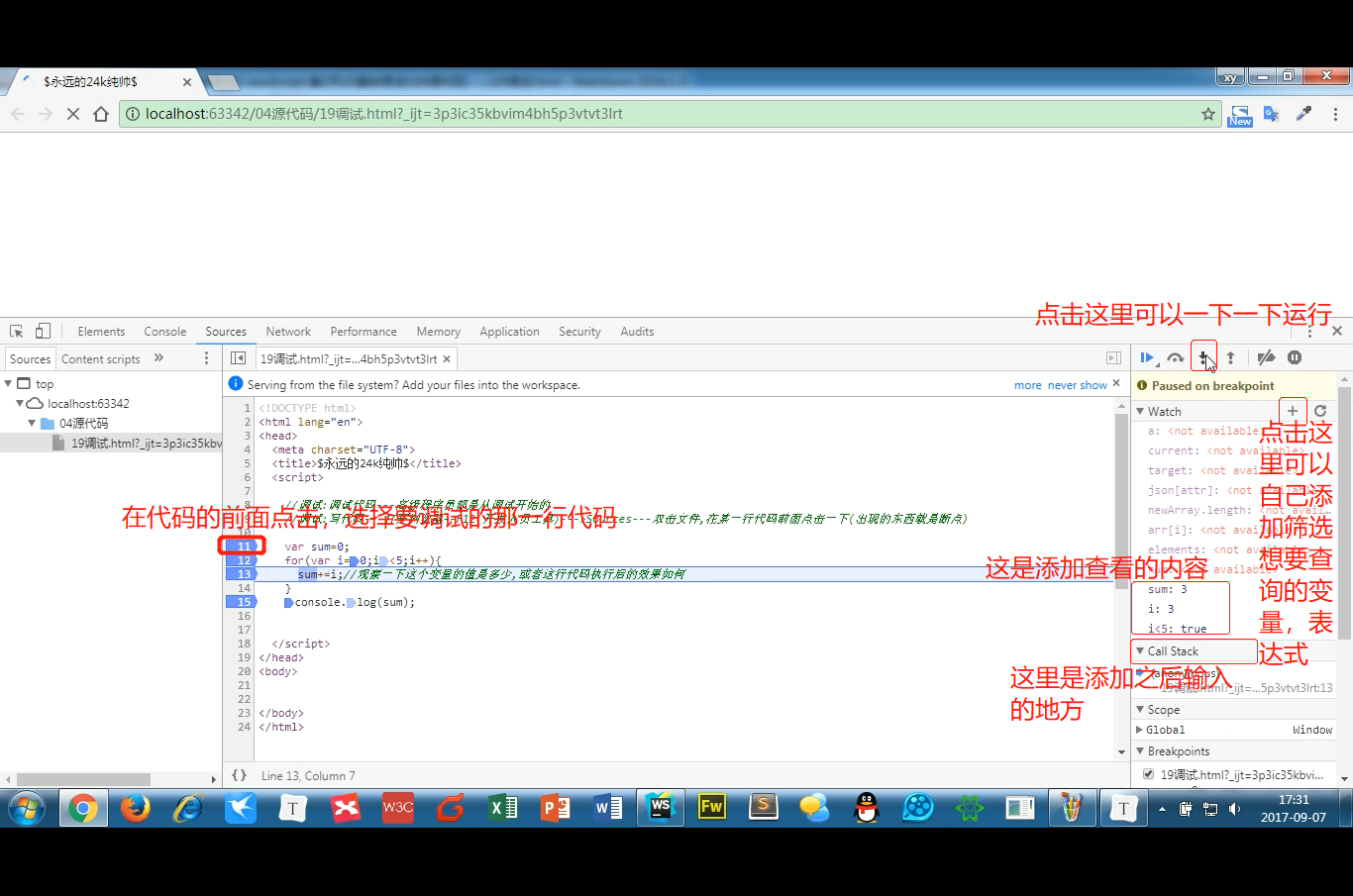
Task: Click the debugger sidebar vertical scrollbar
Action: point(1344,512)
